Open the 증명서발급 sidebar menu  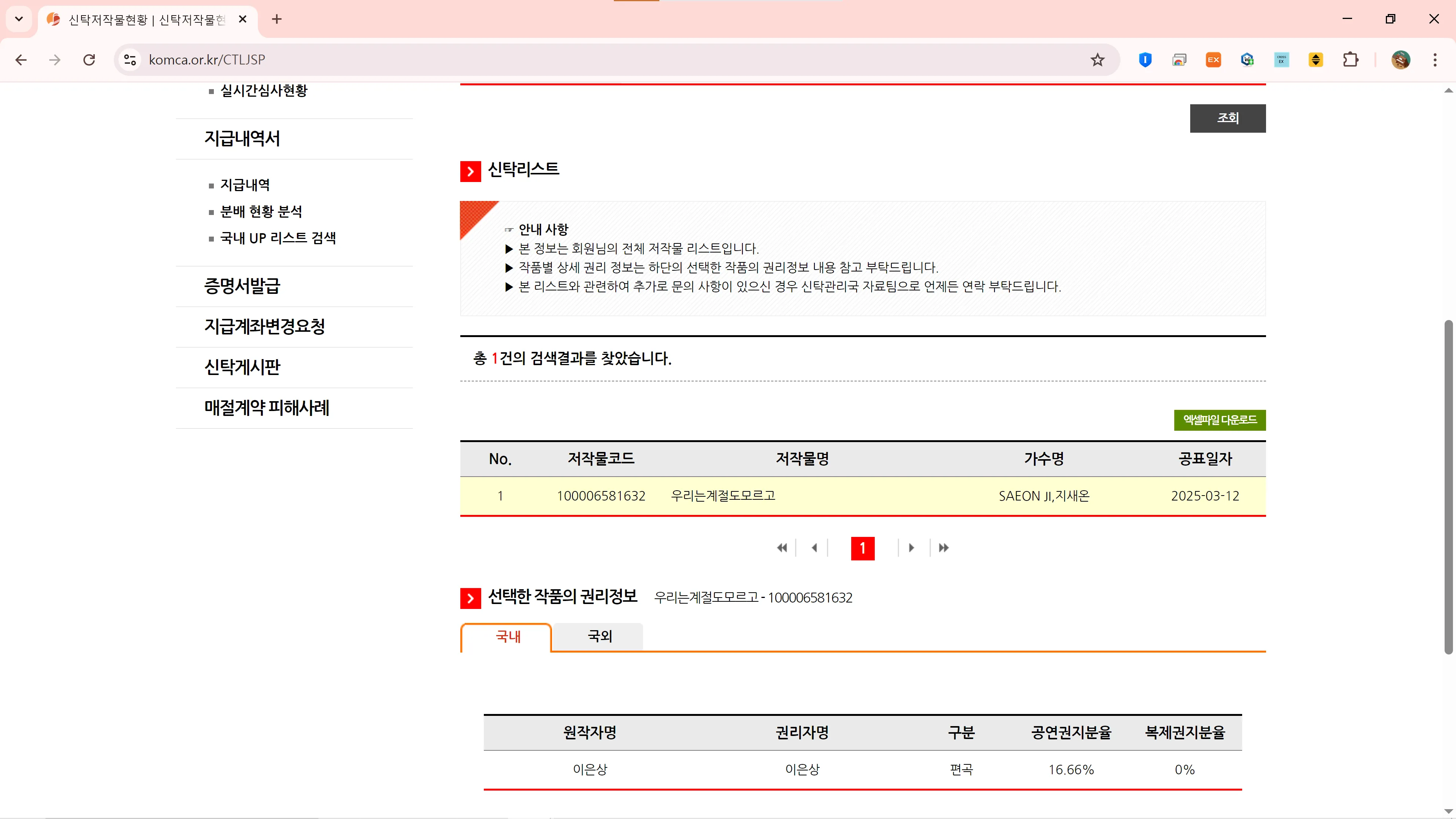click(242, 286)
